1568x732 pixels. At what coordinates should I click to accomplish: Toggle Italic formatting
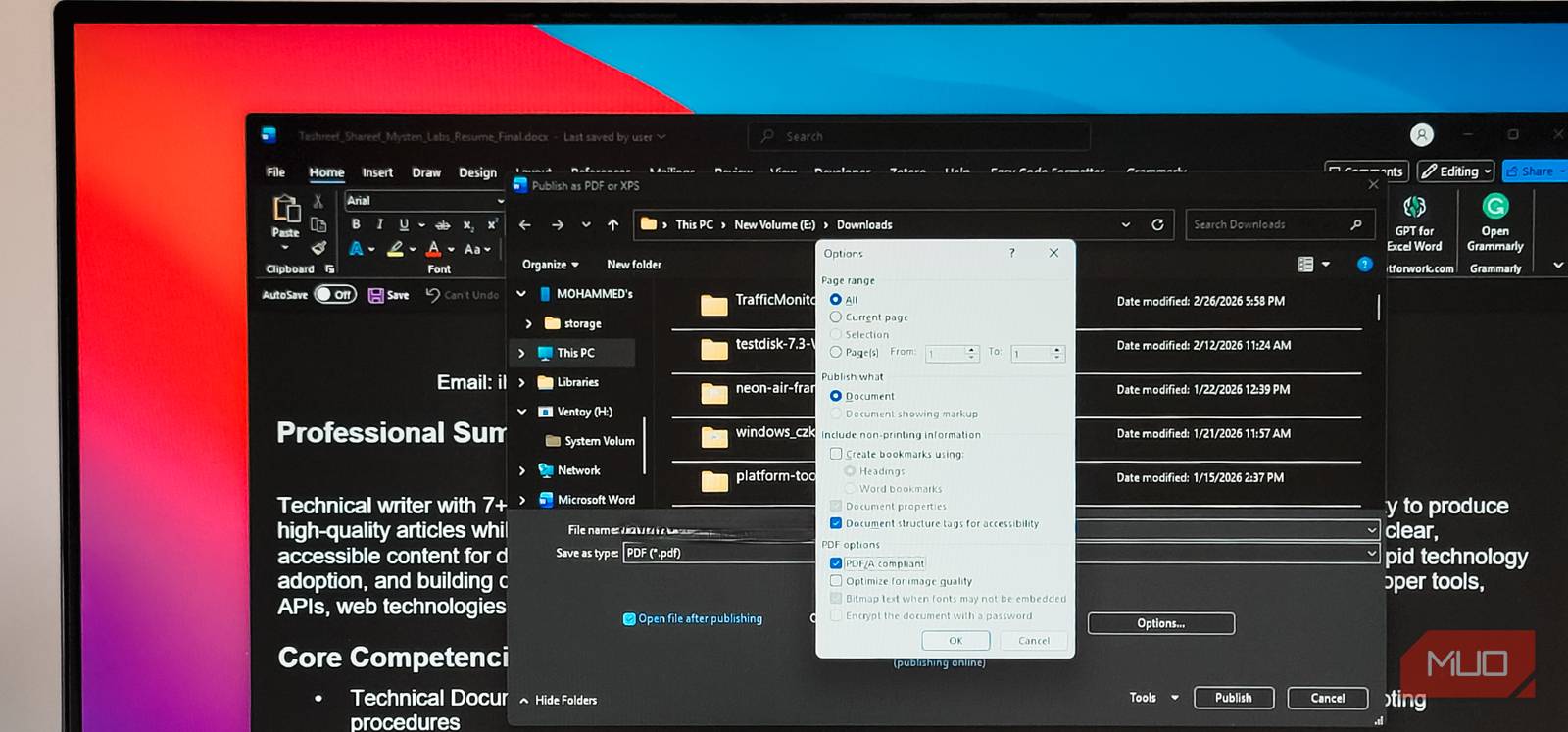(379, 224)
